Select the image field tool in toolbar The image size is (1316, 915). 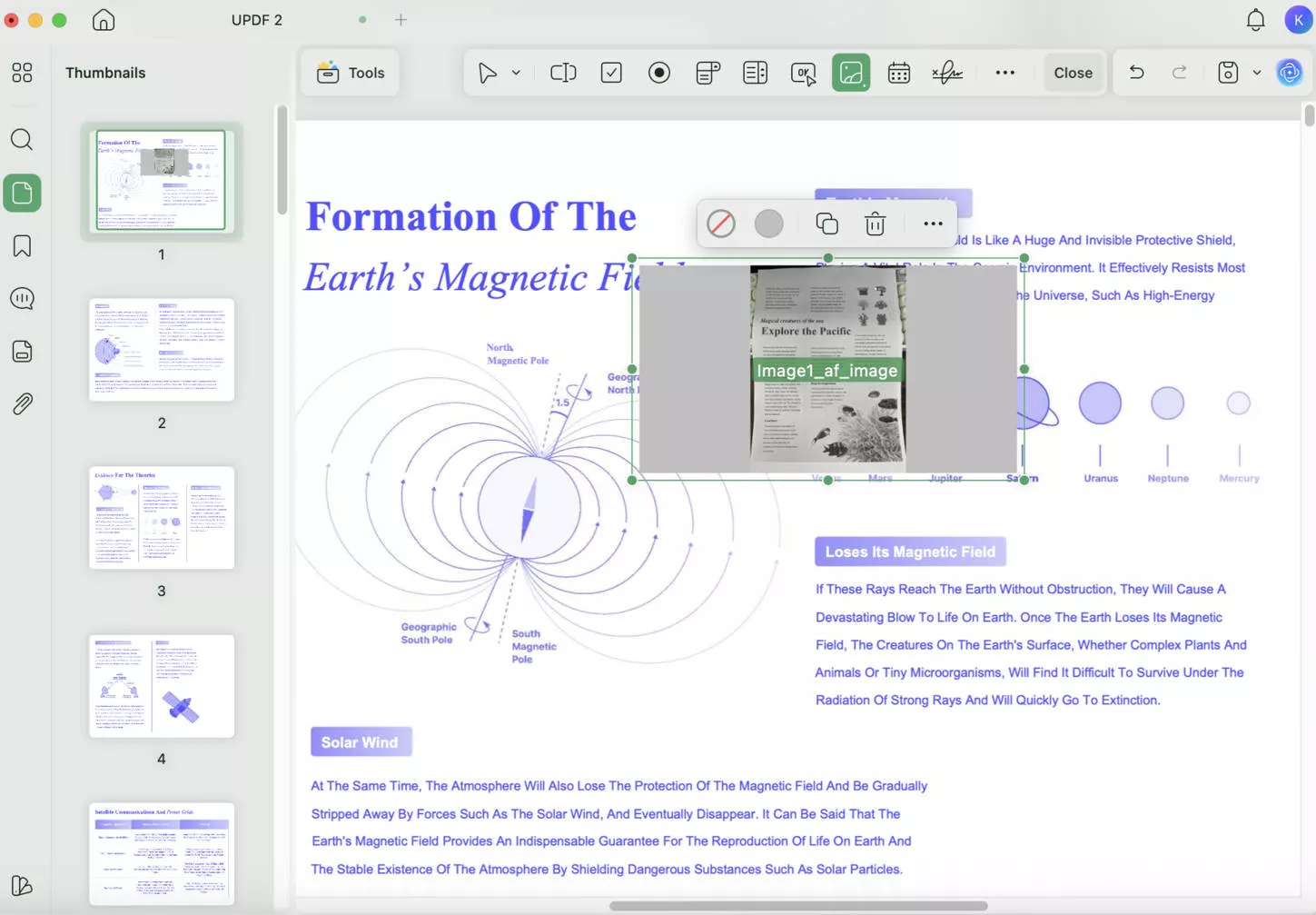(851, 73)
